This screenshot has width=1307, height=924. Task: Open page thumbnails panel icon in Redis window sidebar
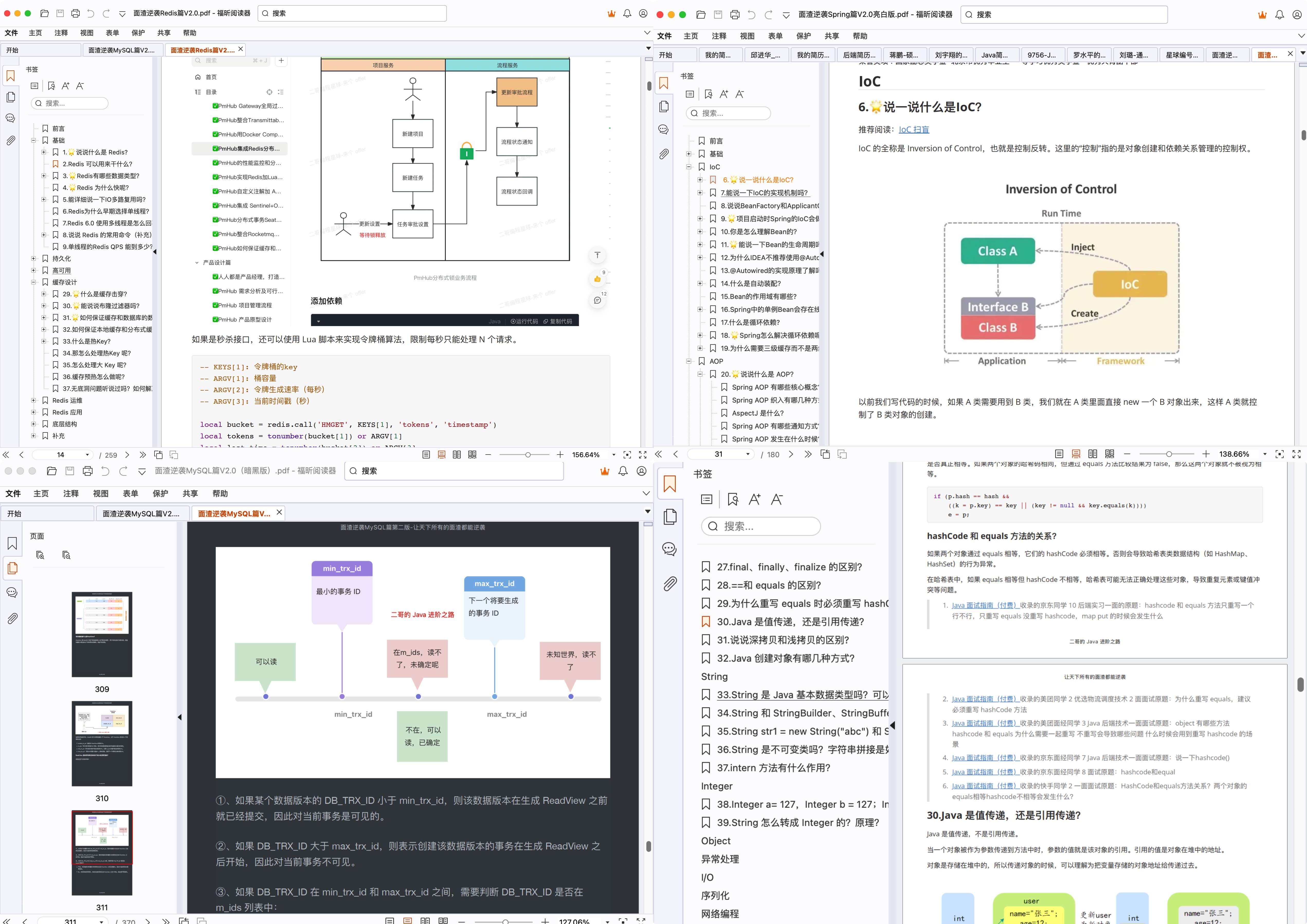coord(11,97)
